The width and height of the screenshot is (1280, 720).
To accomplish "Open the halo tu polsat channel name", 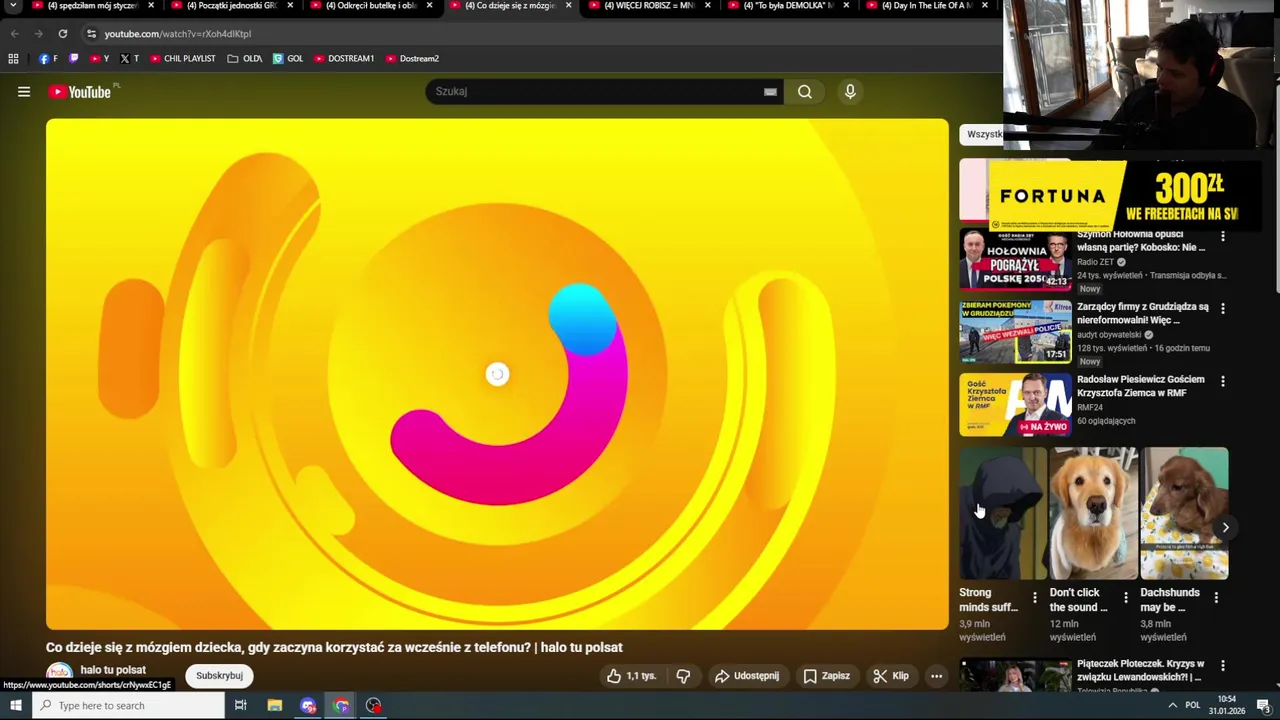I will pos(113,670).
